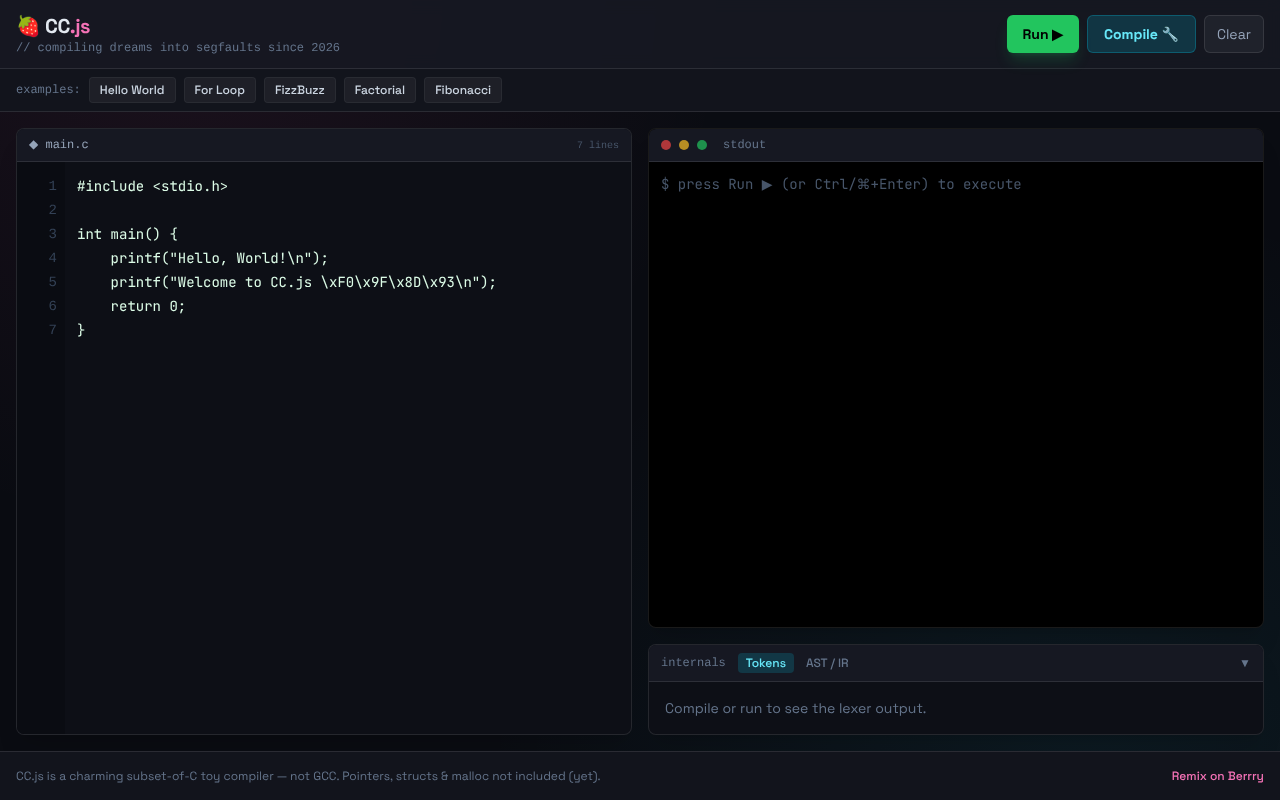Collapse the internals panel arrow
Viewport: 1280px width, 800px height.
pos(1245,663)
